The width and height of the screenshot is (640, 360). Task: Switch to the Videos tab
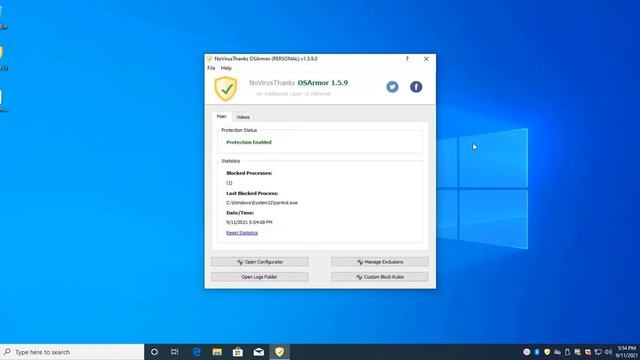[x=243, y=117]
